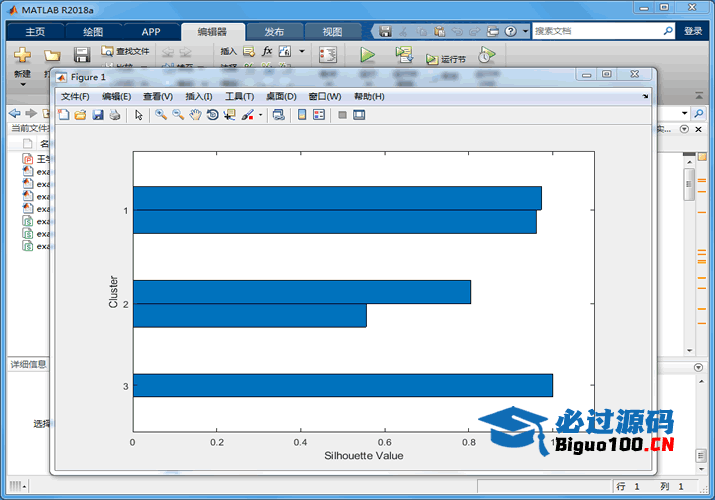Open editor panel actions circular arrow
The height and width of the screenshot is (500, 715).
(684, 129)
